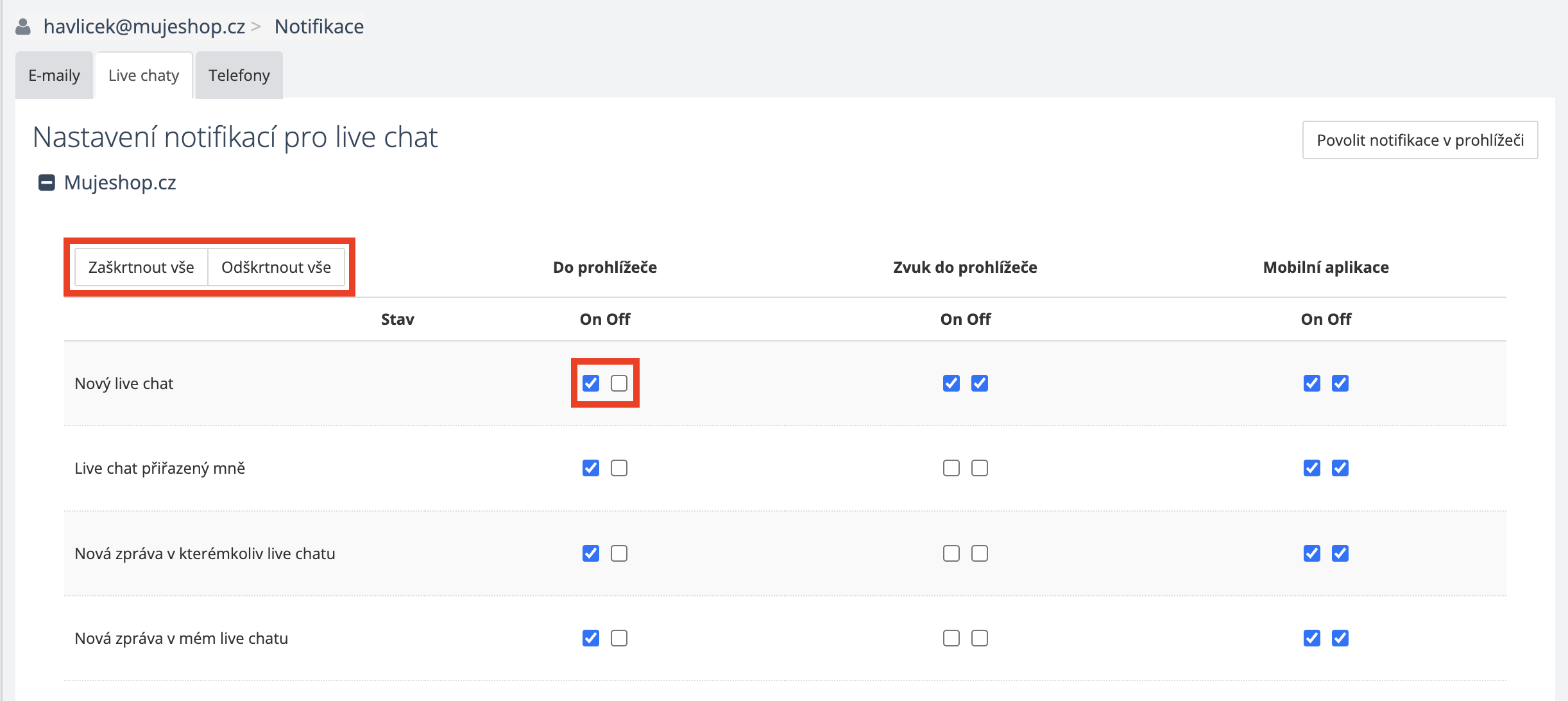Viewport: 1568px width, 701px height.
Task: Uncheck browser sound On for Nový live chat
Action: [951, 383]
